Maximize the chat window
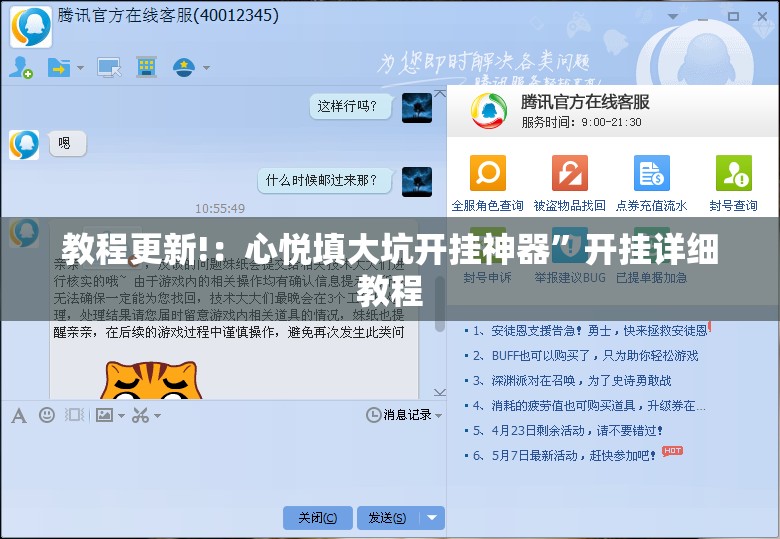This screenshot has width=780, height=539. pos(733,16)
